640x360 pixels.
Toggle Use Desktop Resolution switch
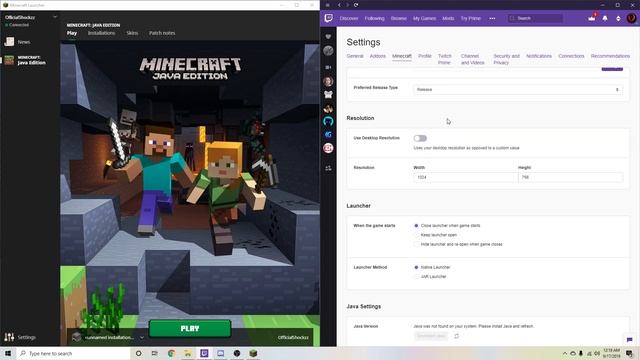click(x=420, y=138)
